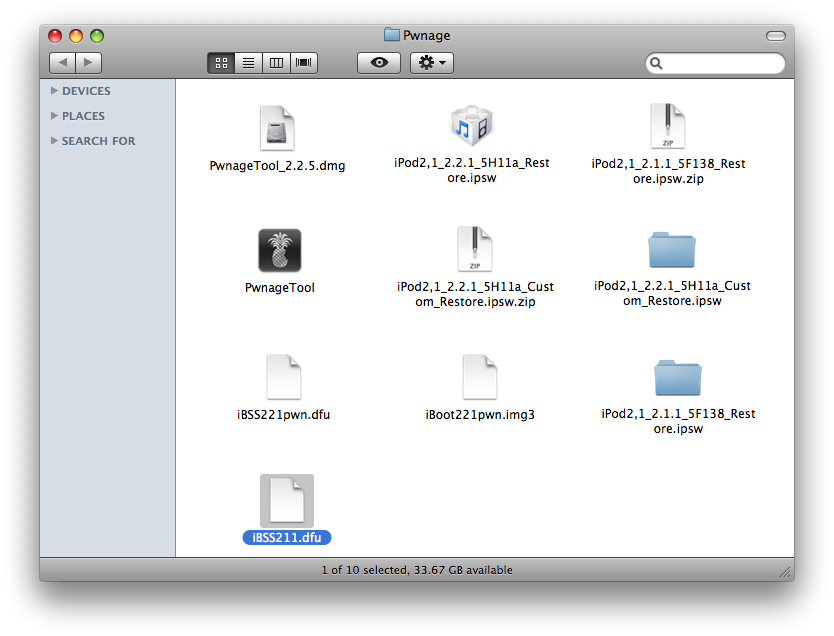Click the Finder search field

tap(721, 63)
